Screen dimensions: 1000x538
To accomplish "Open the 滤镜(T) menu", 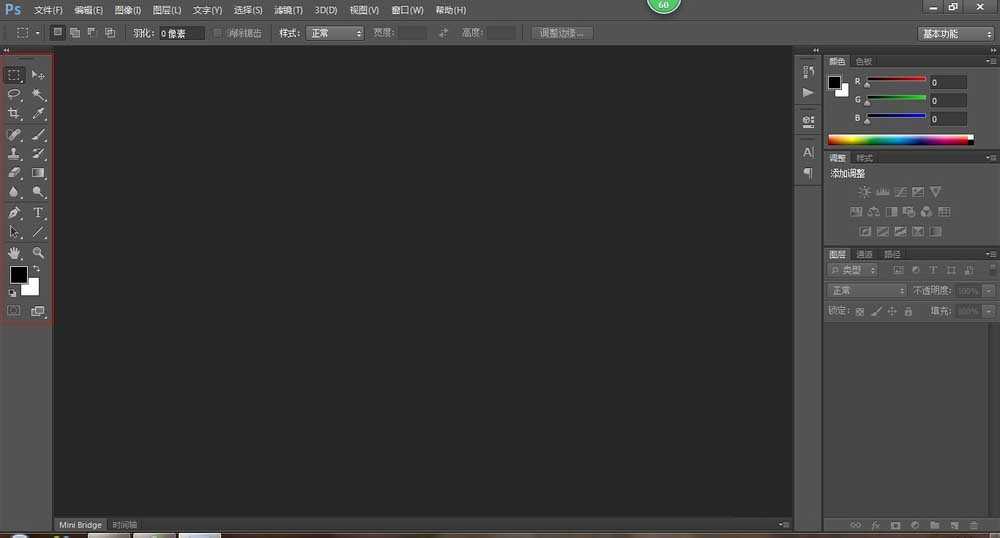I will tap(288, 10).
